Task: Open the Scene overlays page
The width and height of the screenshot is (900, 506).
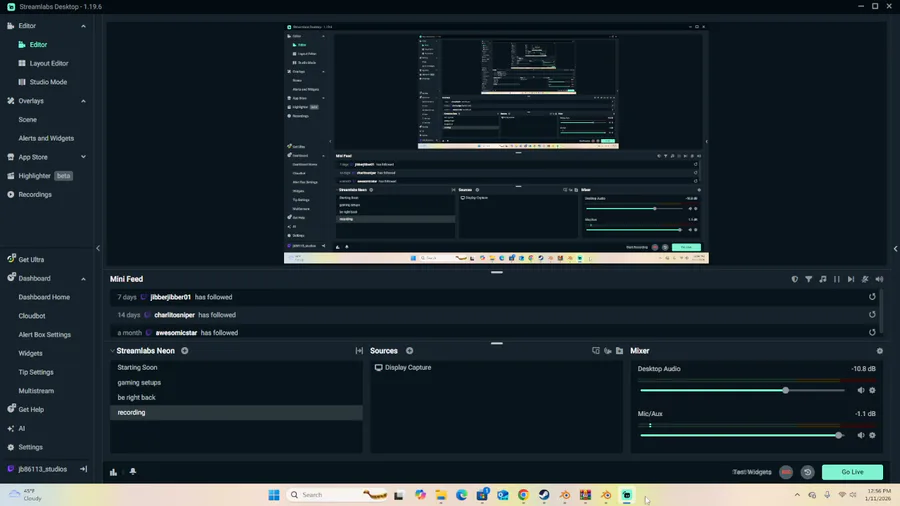Action: click(x=28, y=120)
